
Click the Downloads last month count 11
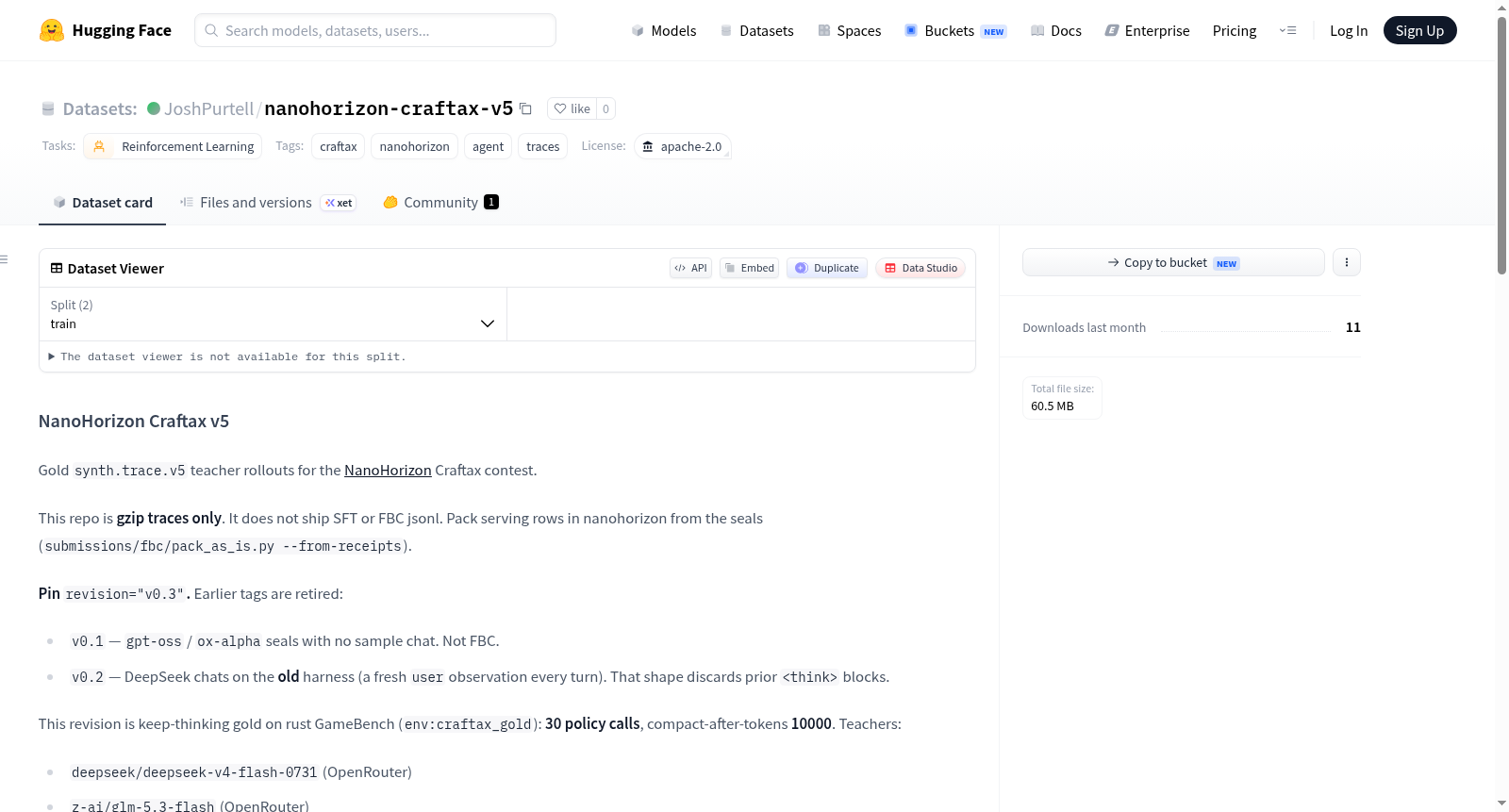(1353, 327)
